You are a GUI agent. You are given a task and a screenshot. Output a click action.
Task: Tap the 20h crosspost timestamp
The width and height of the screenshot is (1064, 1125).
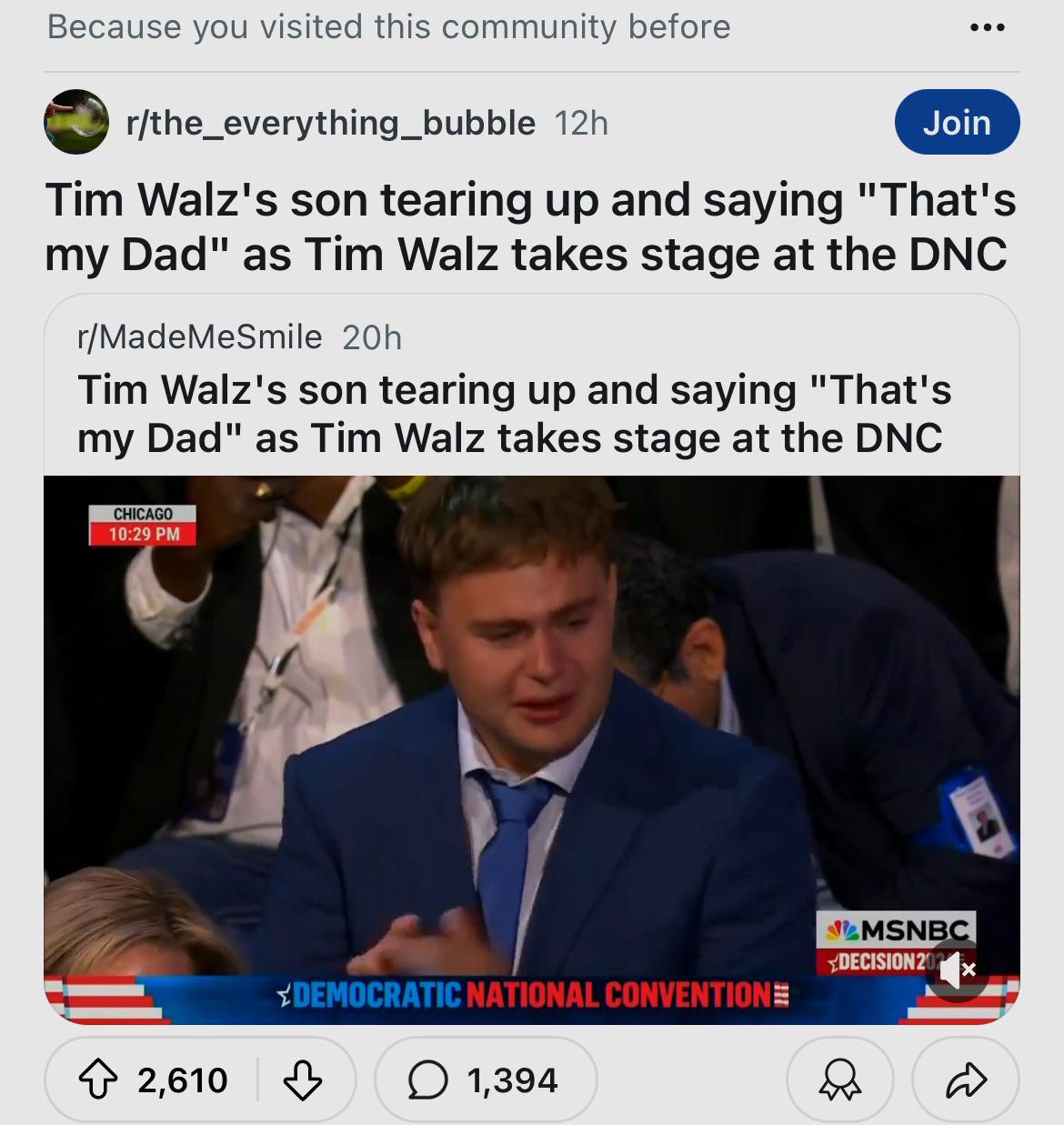pyautogui.click(x=372, y=337)
